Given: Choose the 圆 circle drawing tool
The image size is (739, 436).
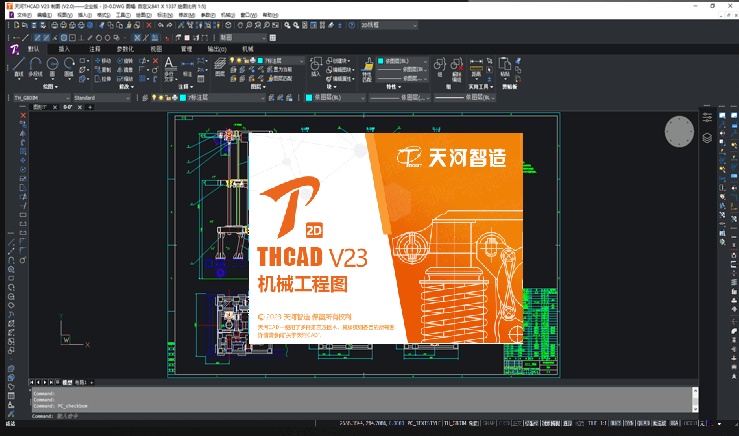Looking at the screenshot, I should [x=53, y=65].
